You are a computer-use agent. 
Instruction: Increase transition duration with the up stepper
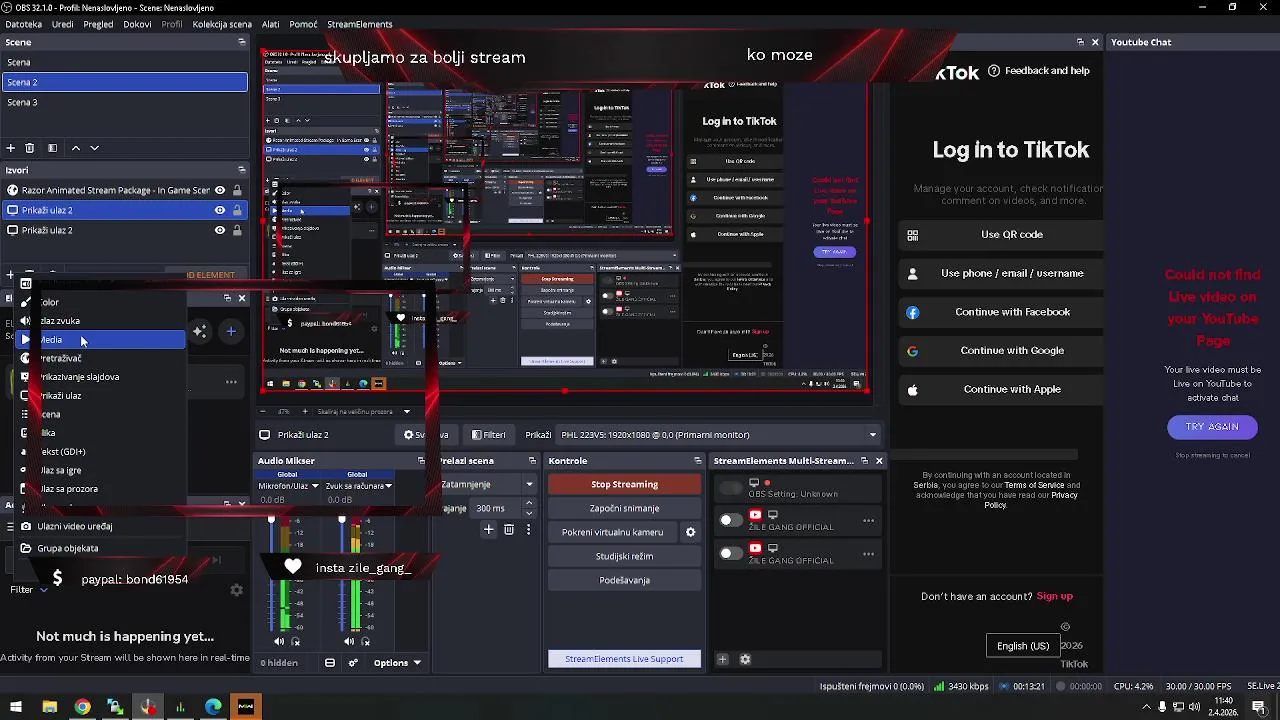coord(529,505)
